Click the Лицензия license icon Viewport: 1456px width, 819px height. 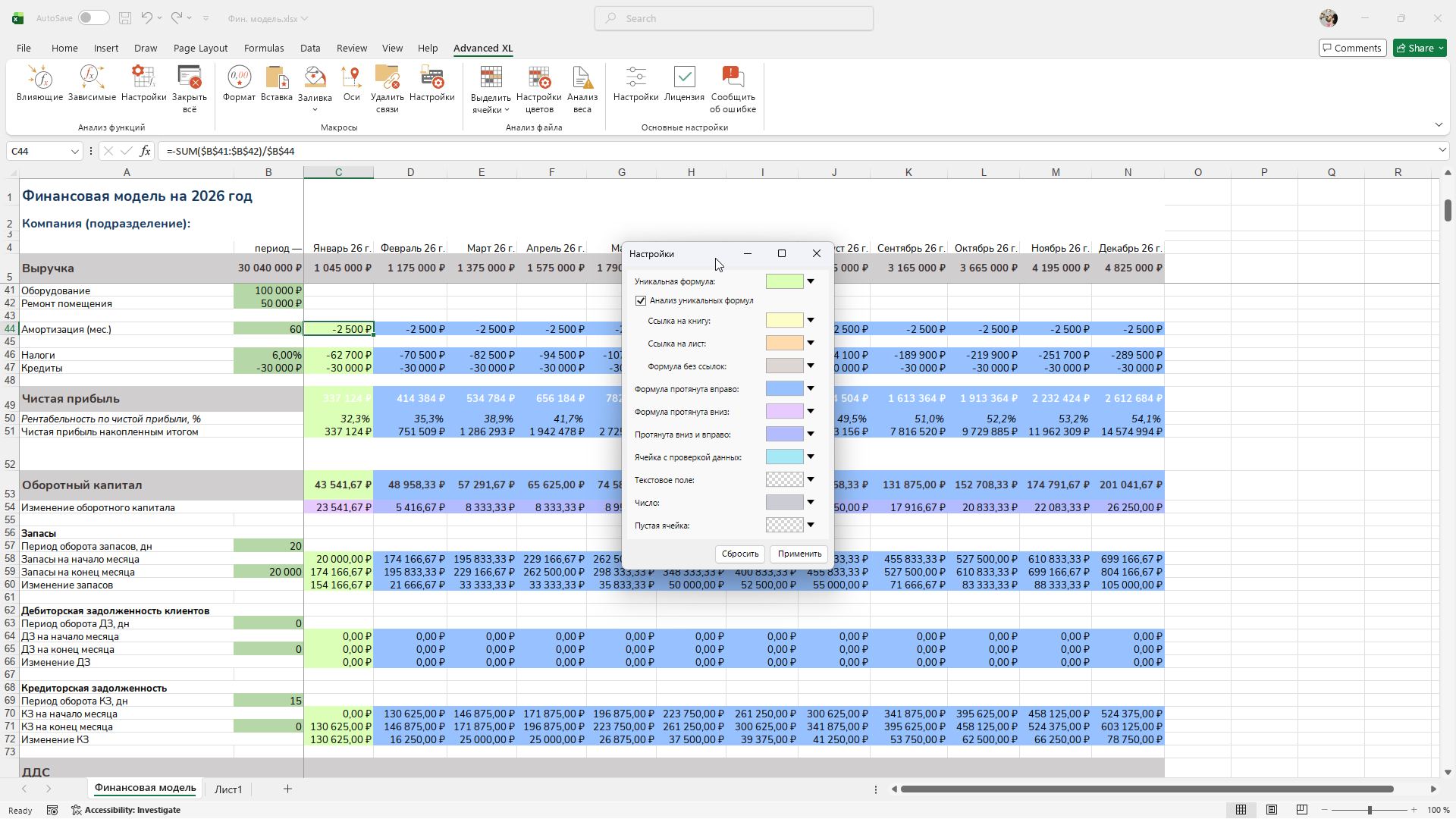[684, 77]
